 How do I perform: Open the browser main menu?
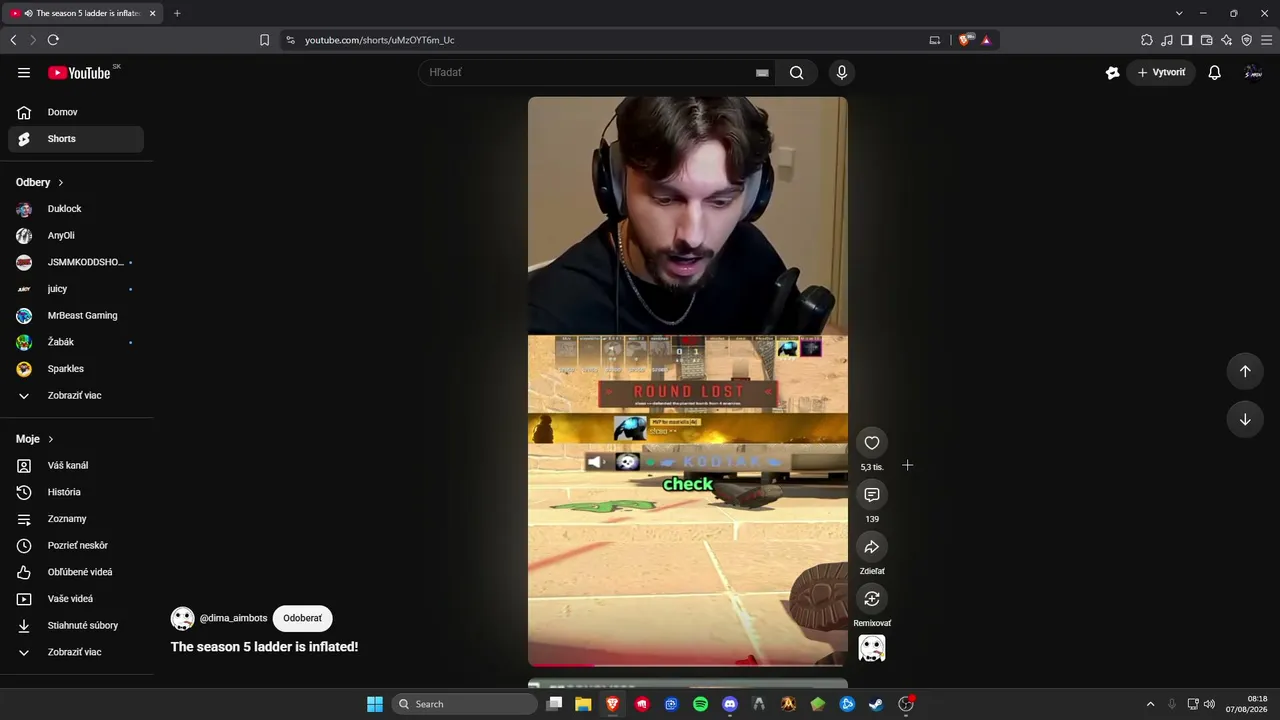coord(1267,40)
